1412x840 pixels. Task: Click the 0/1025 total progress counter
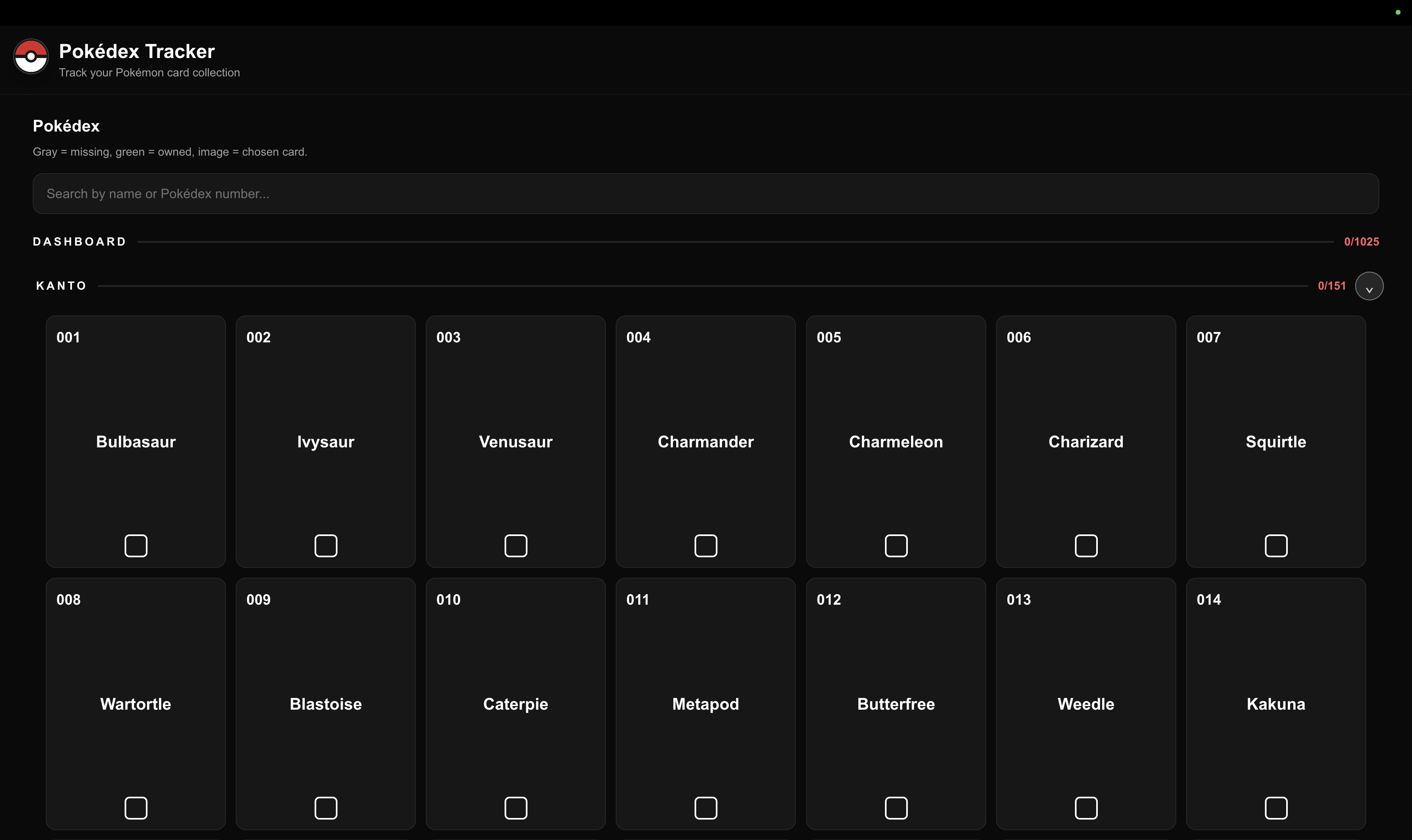pos(1362,242)
